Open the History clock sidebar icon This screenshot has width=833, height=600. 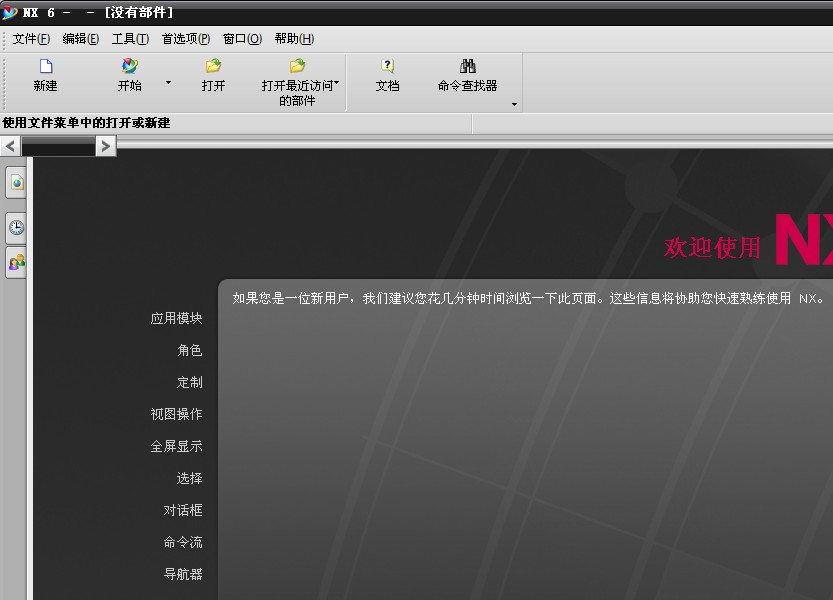click(x=16, y=227)
